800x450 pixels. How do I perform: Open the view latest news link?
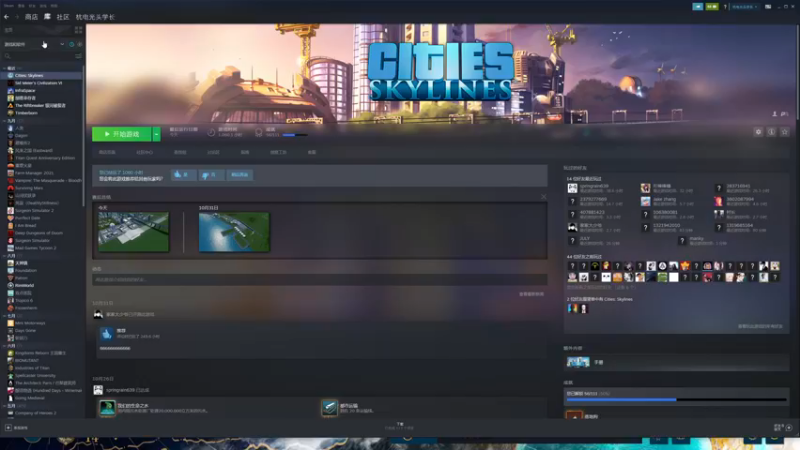click(531, 294)
